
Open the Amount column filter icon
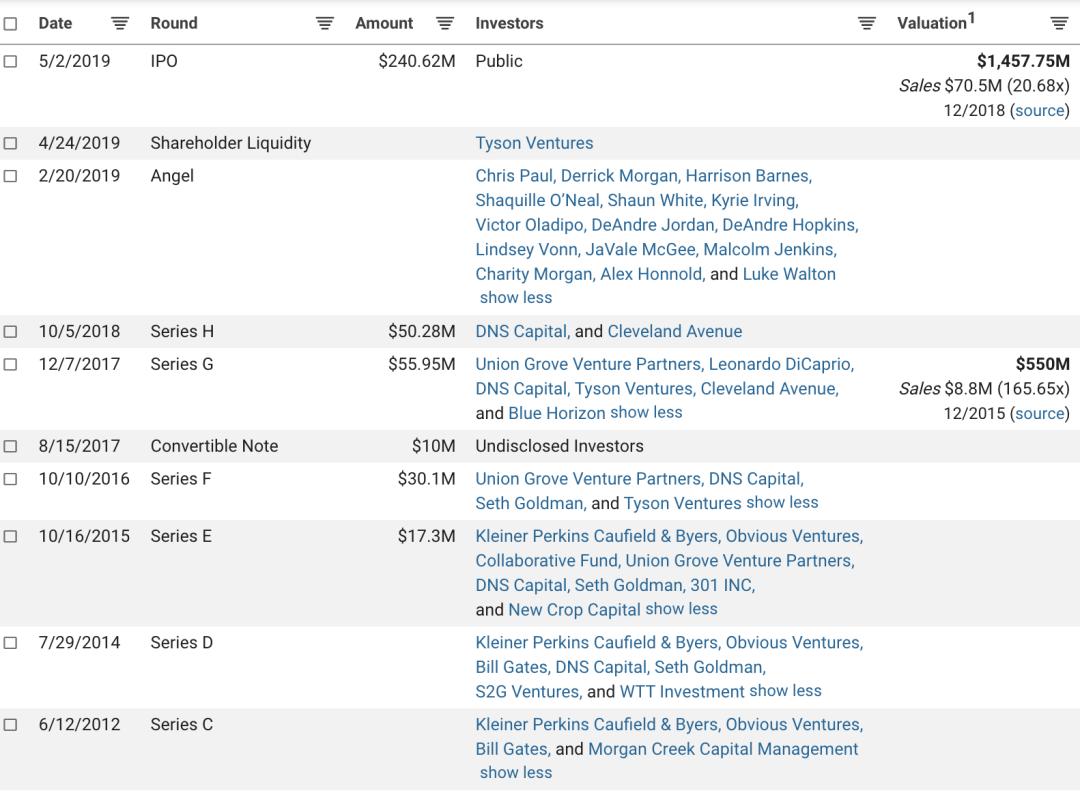(x=445, y=23)
